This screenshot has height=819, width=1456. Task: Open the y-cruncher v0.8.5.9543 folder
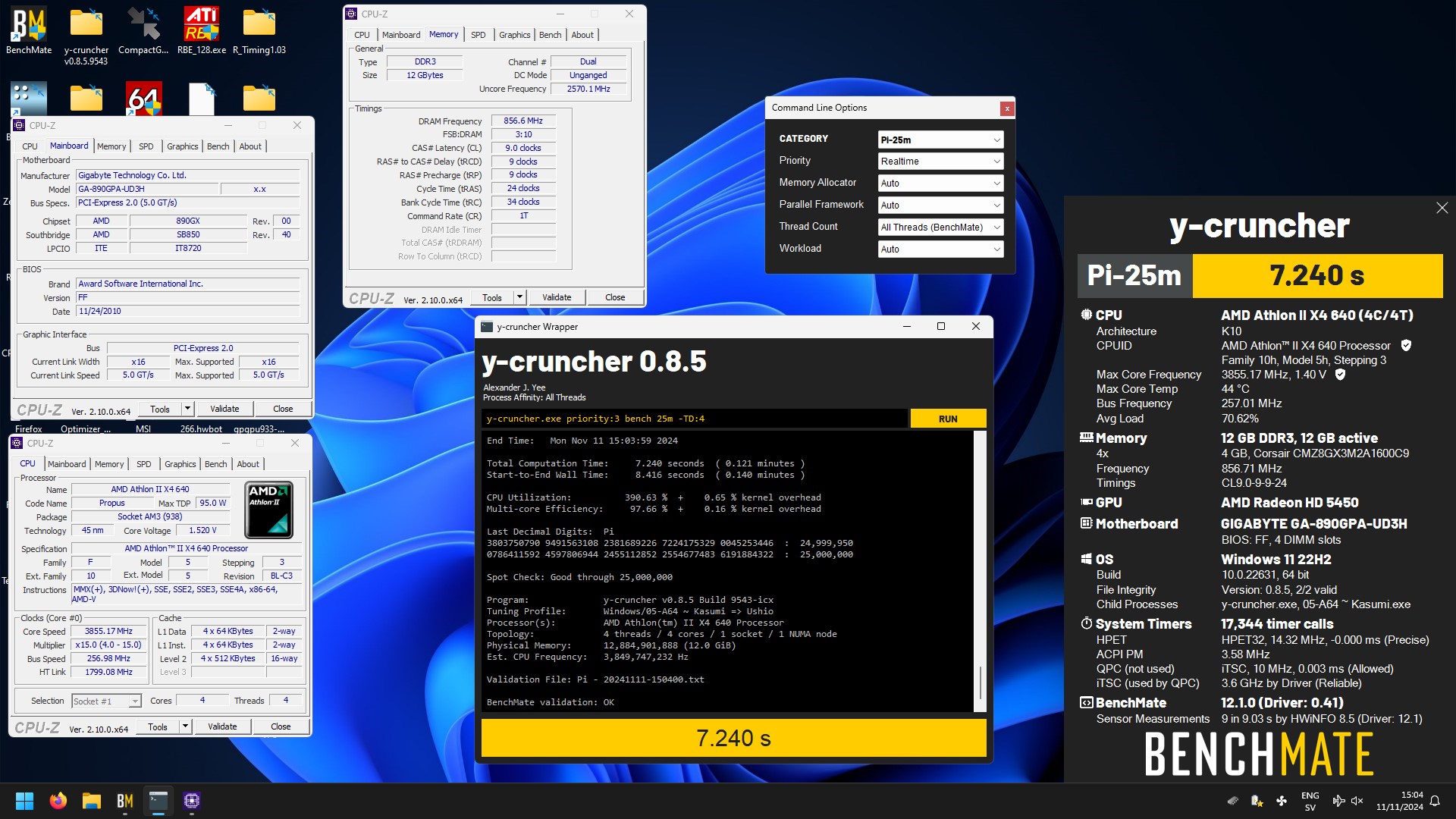click(x=86, y=35)
